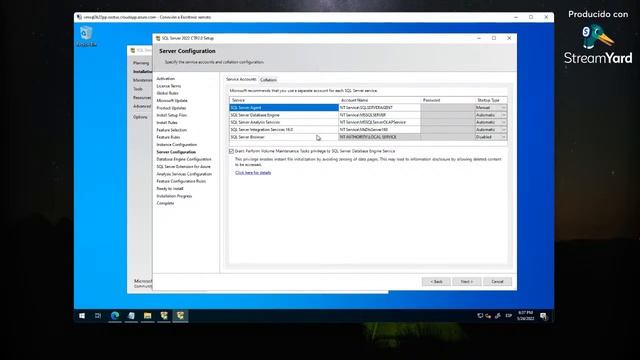Click the NT Service\MsDtsServer160 account name cell
The height and width of the screenshot is (360, 640).
tap(380, 130)
